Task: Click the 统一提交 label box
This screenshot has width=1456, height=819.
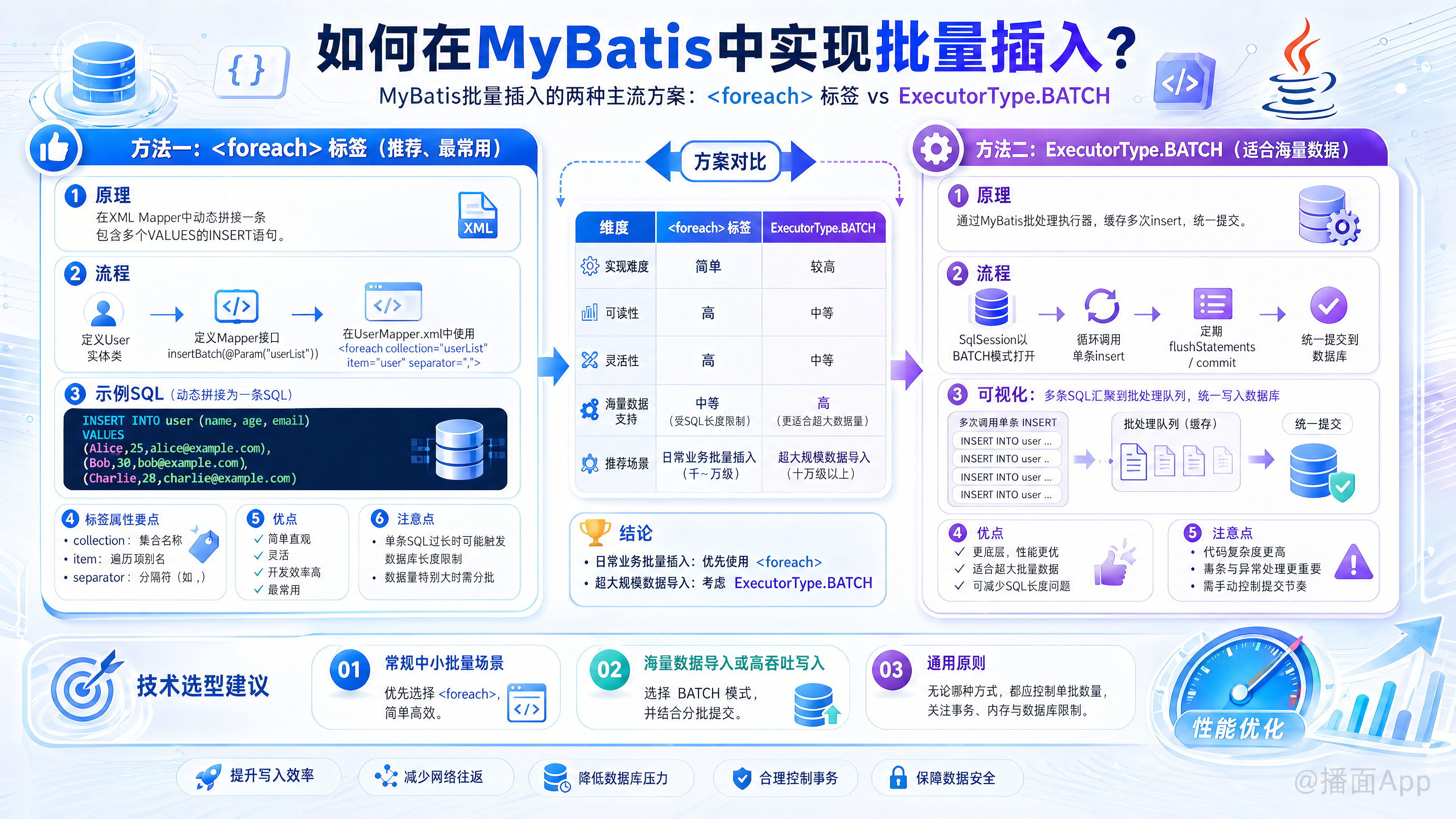Action: point(1318,424)
